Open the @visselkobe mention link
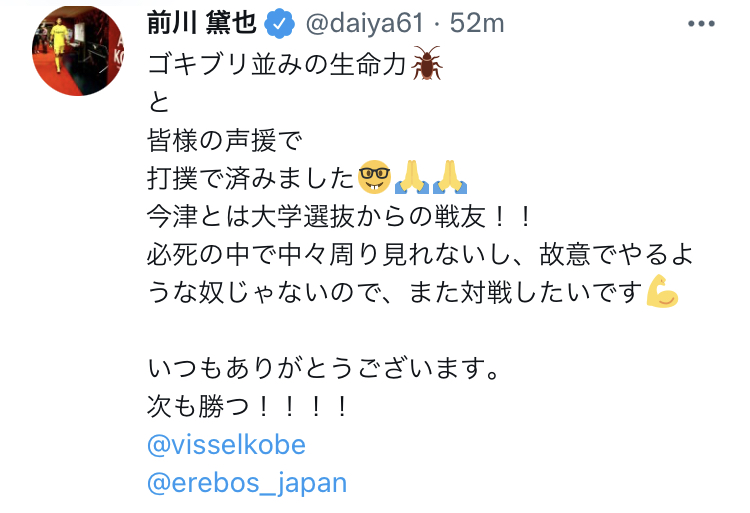 pos(226,444)
